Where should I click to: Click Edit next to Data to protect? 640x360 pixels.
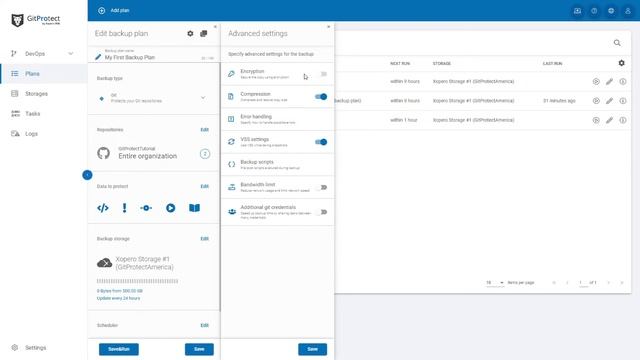204,187
